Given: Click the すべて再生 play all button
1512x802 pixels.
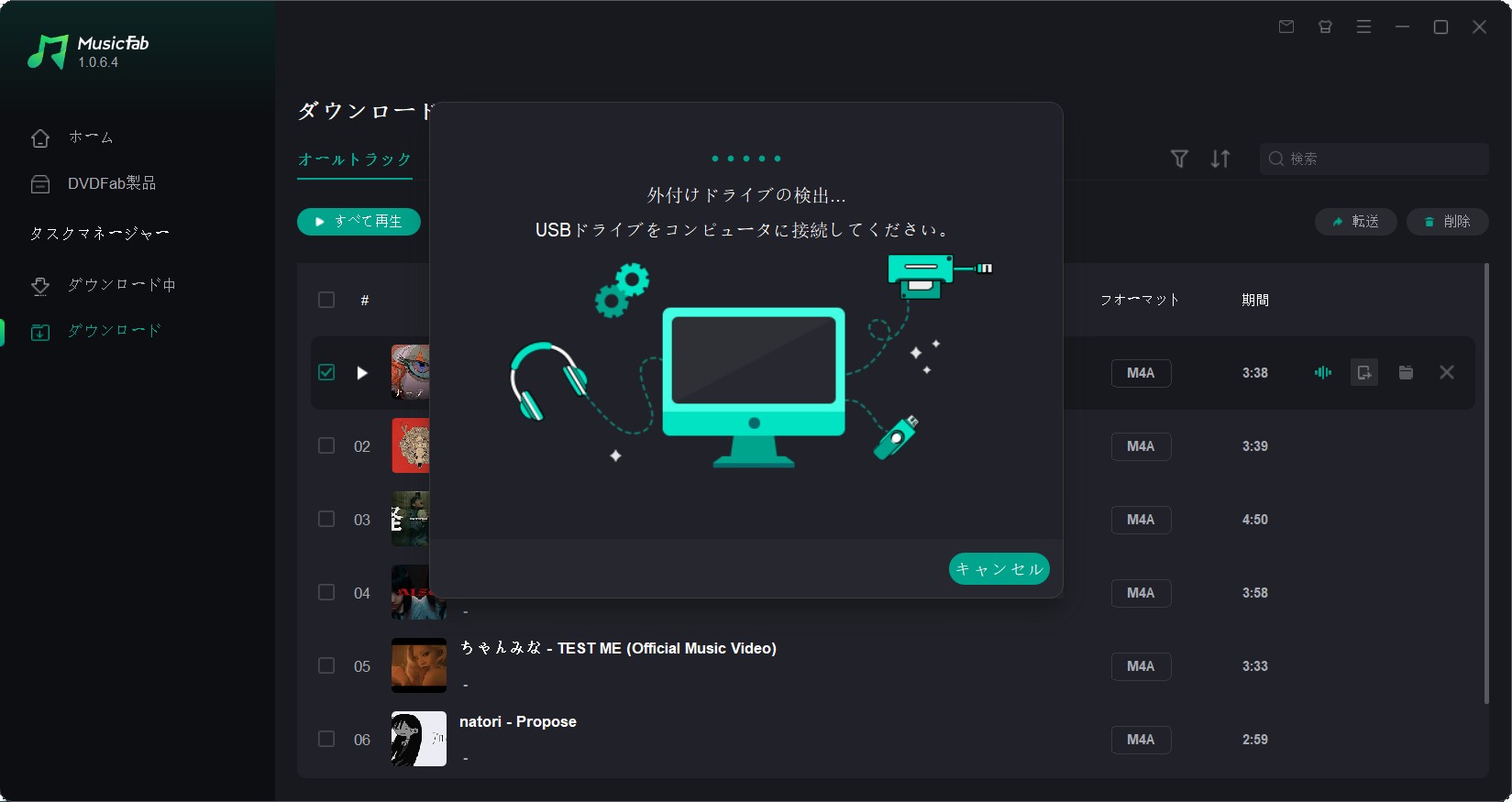Looking at the screenshot, I should 359,222.
